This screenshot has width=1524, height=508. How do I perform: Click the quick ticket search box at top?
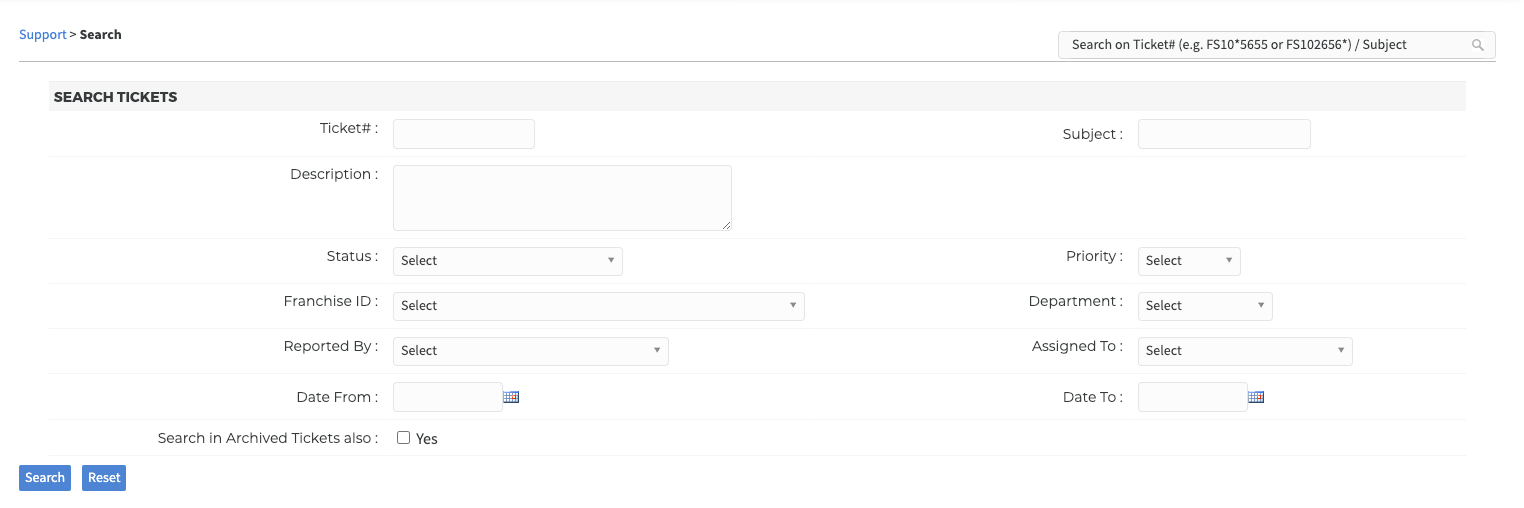click(x=1276, y=45)
